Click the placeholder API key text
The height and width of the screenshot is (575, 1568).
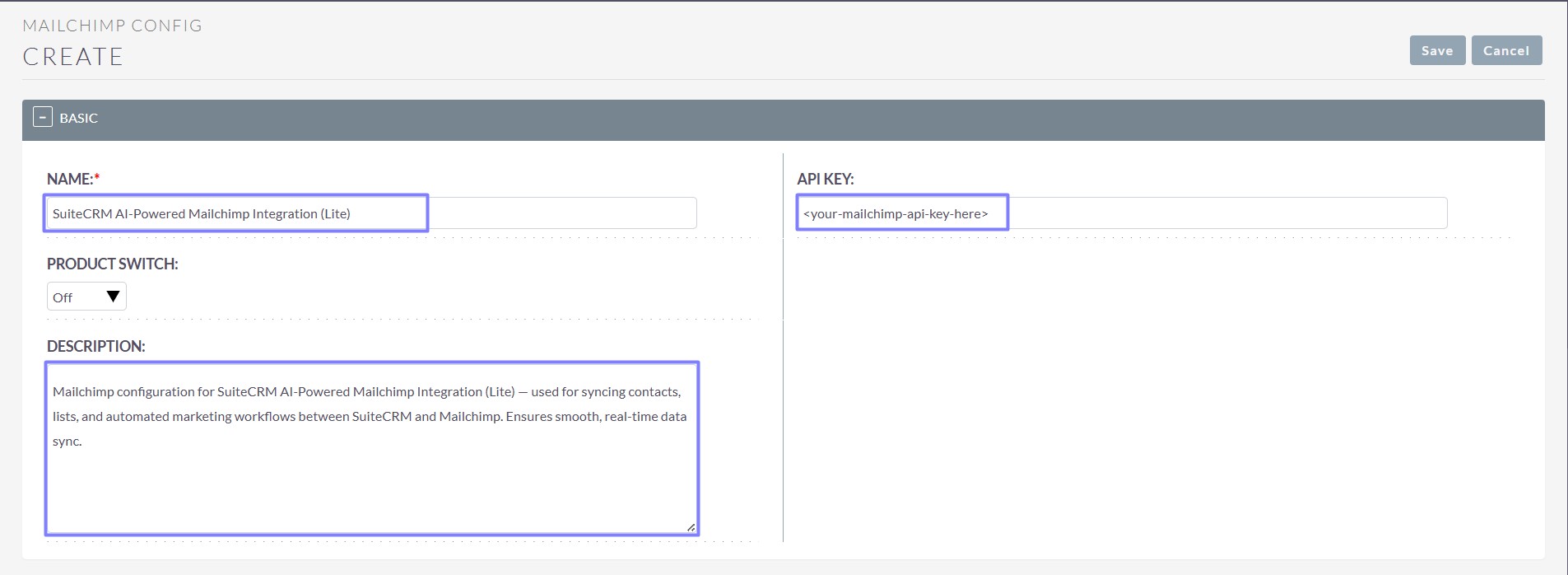click(895, 214)
